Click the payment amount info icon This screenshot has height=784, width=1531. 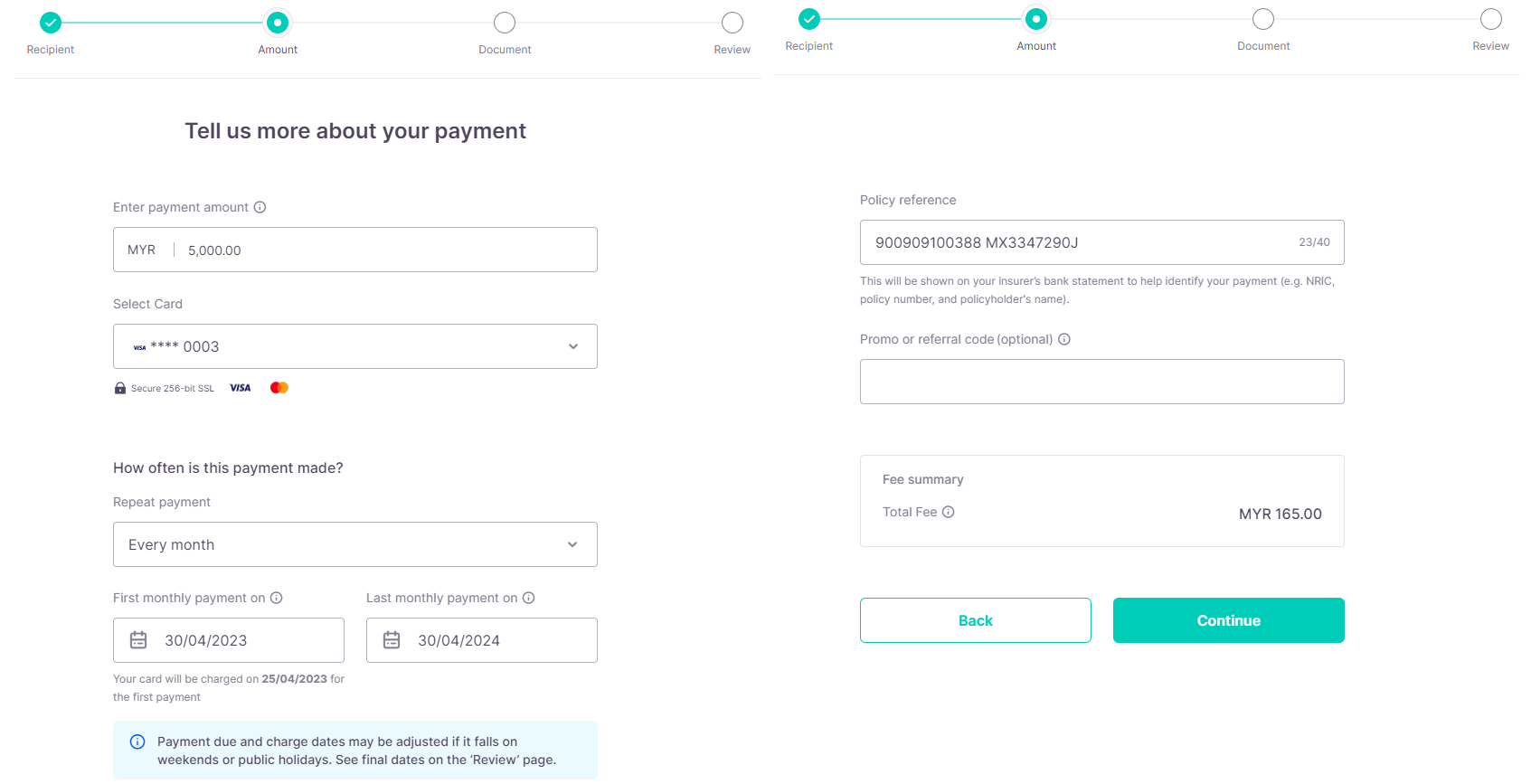[260, 207]
